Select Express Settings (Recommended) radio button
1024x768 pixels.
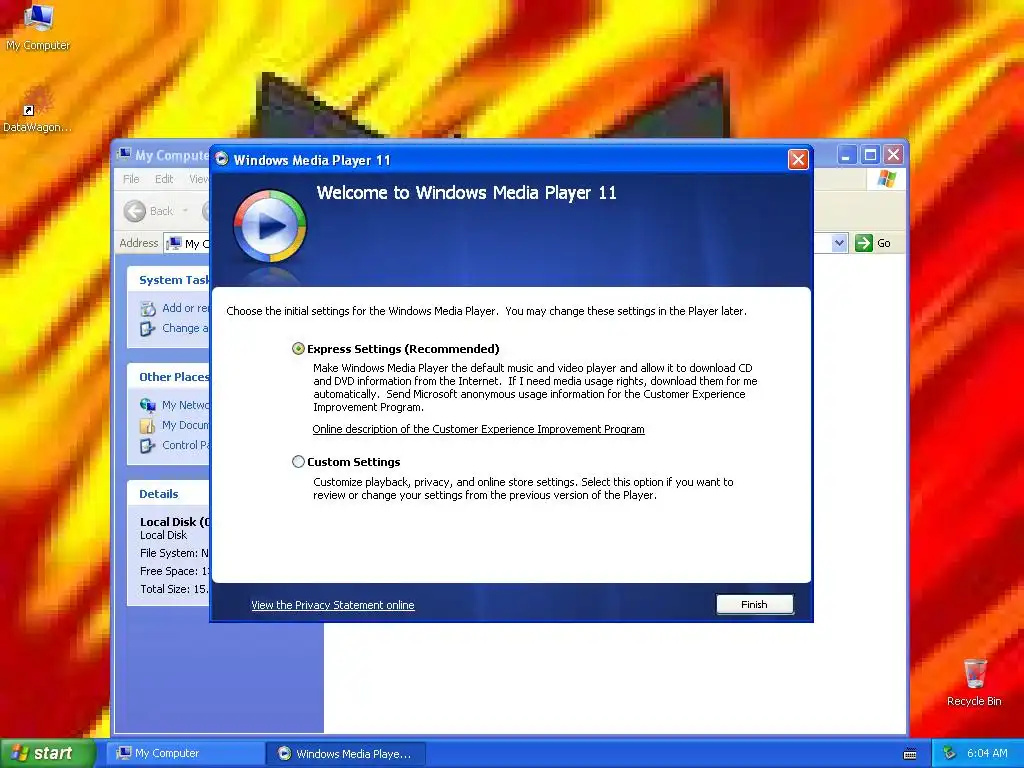point(298,349)
